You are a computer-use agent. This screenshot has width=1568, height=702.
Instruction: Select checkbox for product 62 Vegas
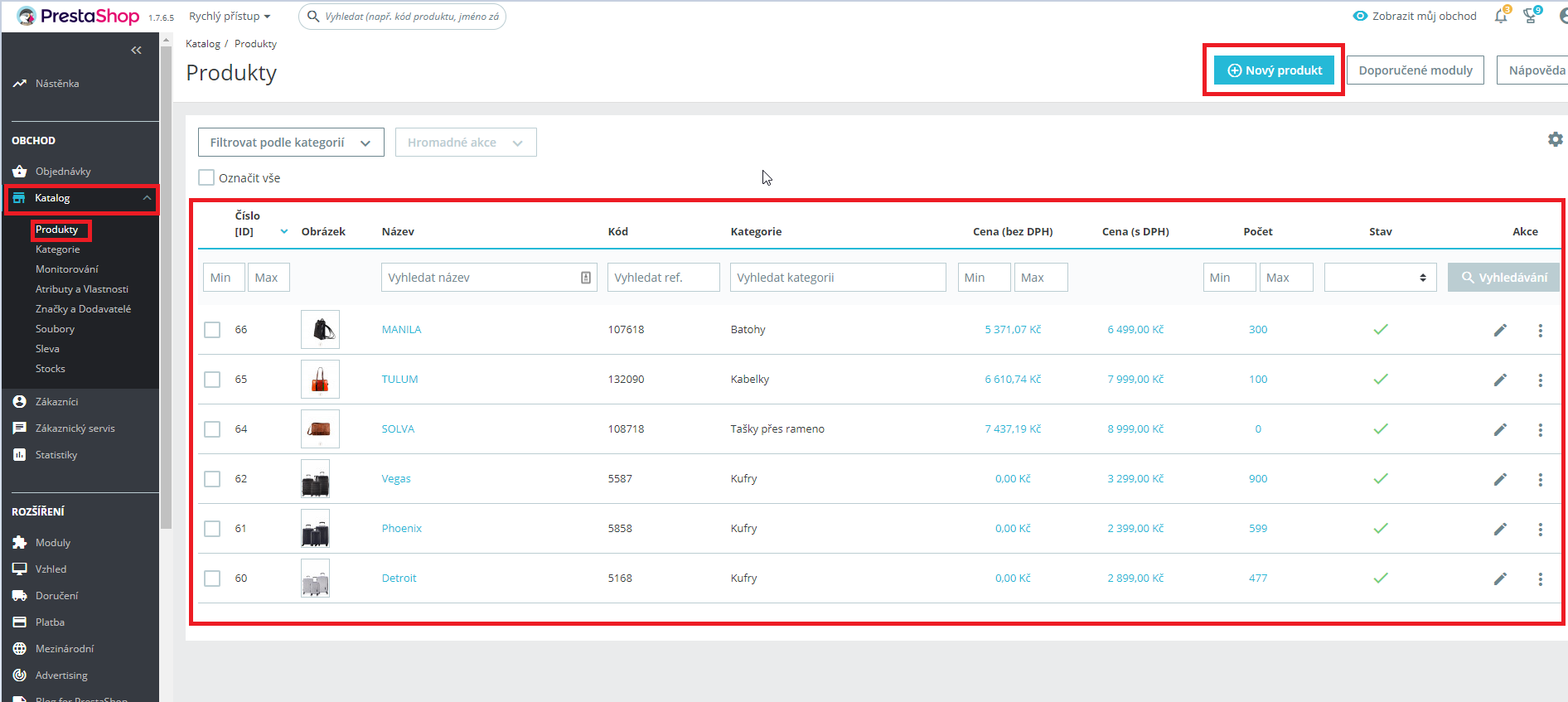click(x=212, y=479)
